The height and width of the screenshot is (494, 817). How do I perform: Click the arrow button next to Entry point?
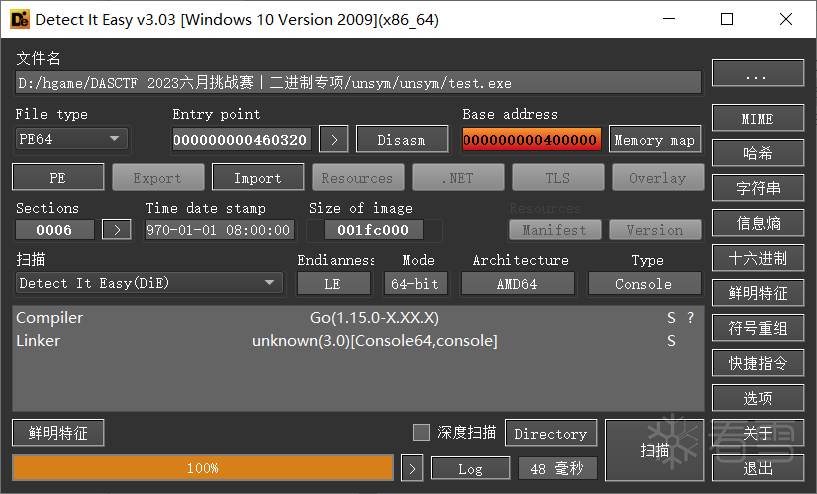click(x=334, y=140)
